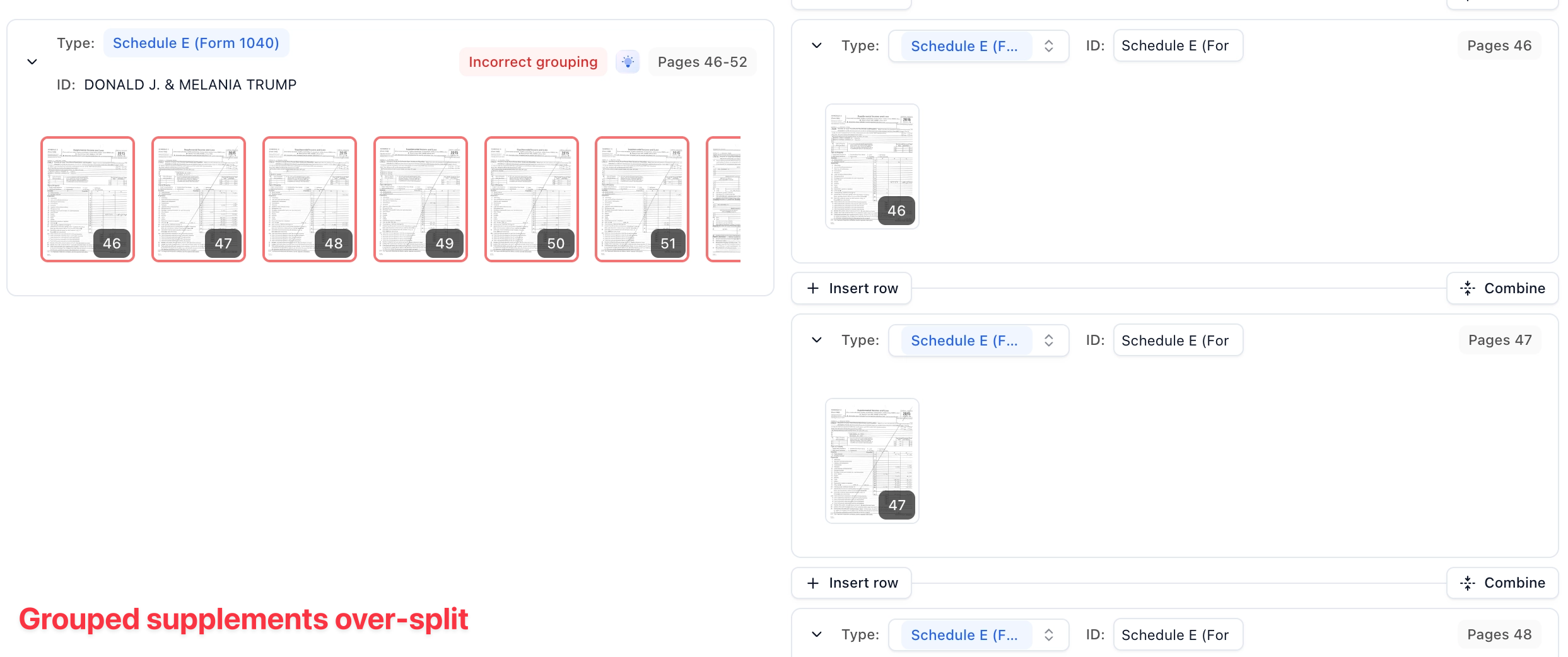Select page 46 thumbnail in left group
This screenshot has height=657, width=1568.
click(88, 199)
